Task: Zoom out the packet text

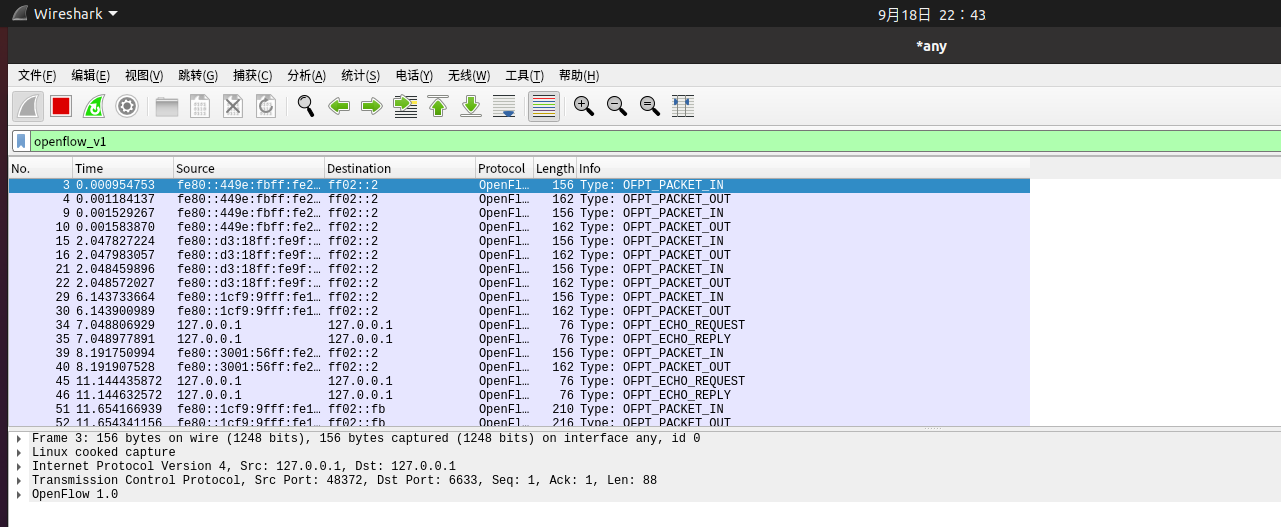Action: click(617, 106)
